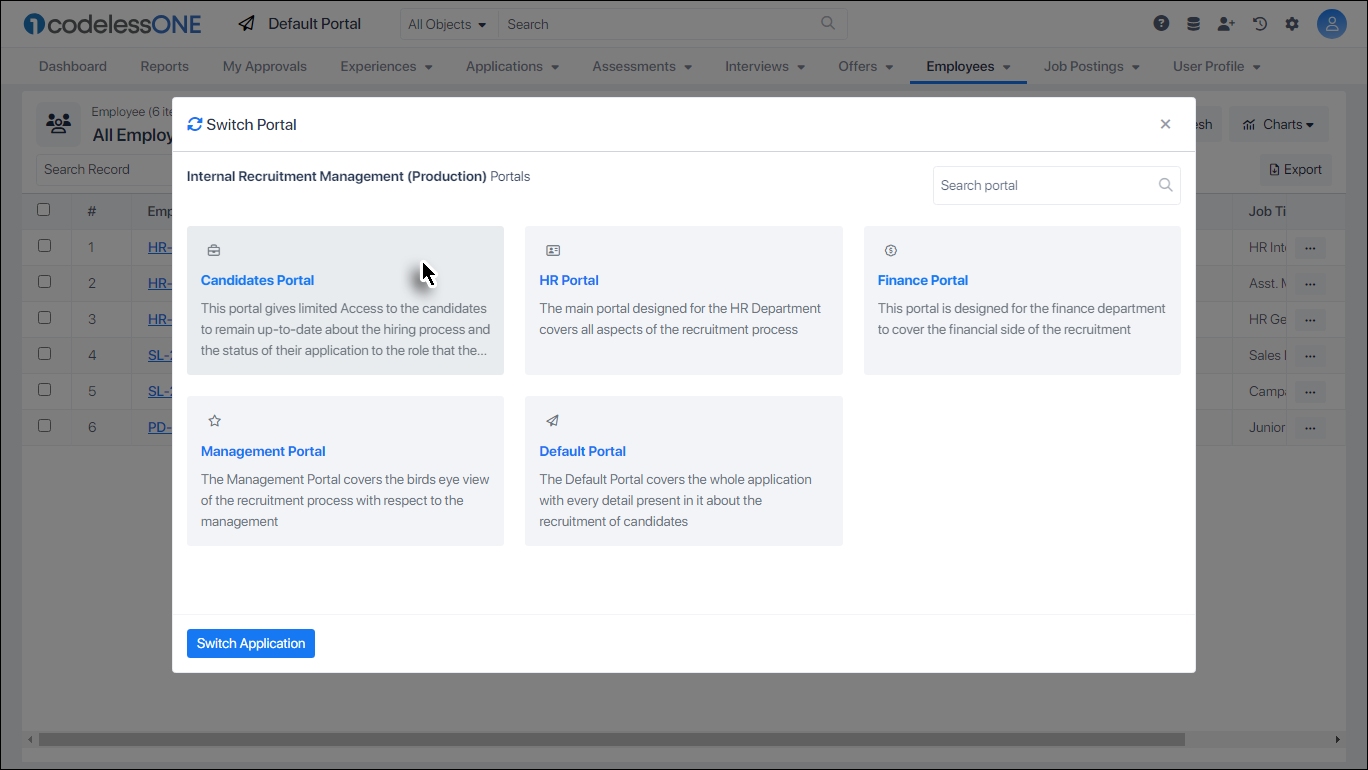
Task: Open the Job Postings dropdown arrow
Action: point(1135,66)
